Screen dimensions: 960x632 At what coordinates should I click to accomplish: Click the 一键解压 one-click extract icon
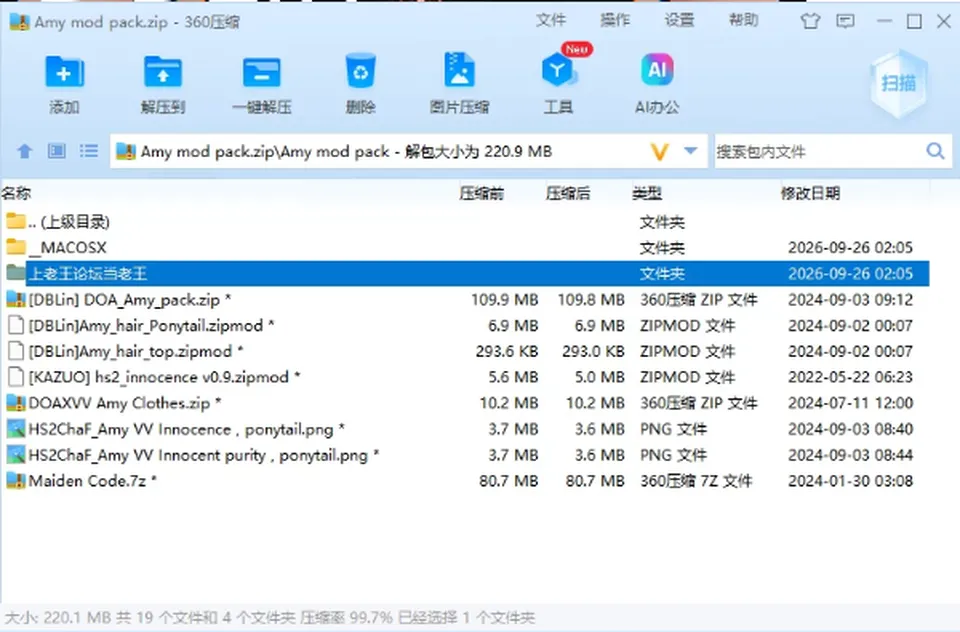point(261,72)
